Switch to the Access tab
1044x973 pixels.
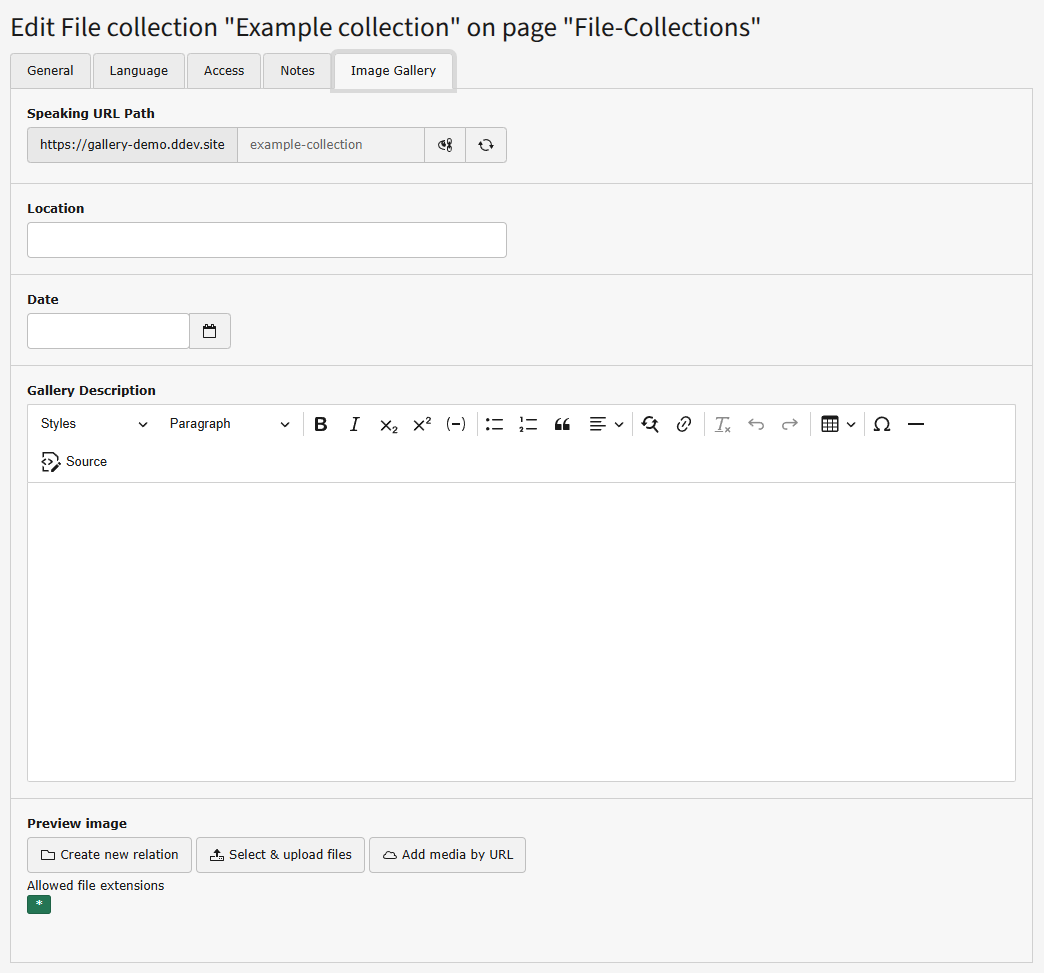click(223, 70)
